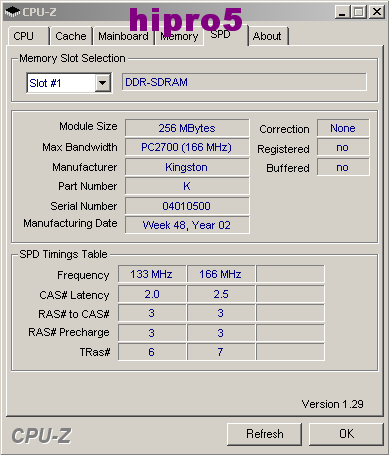The width and height of the screenshot is (389, 455).
Task: Click the Week 48, Year 02 date field
Action: click(187, 225)
